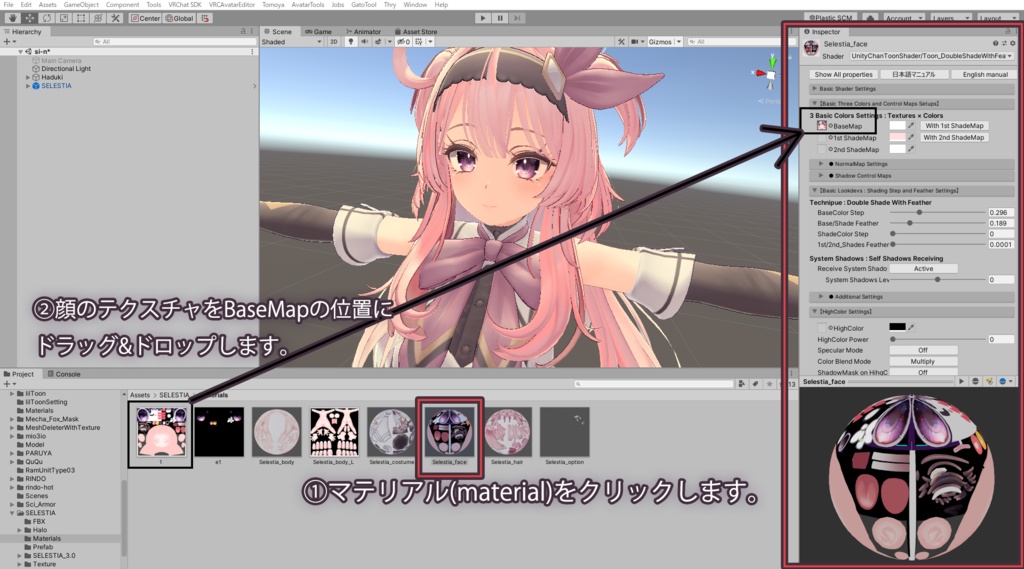
Task: Toggle scene effects icon
Action: click(x=378, y=42)
